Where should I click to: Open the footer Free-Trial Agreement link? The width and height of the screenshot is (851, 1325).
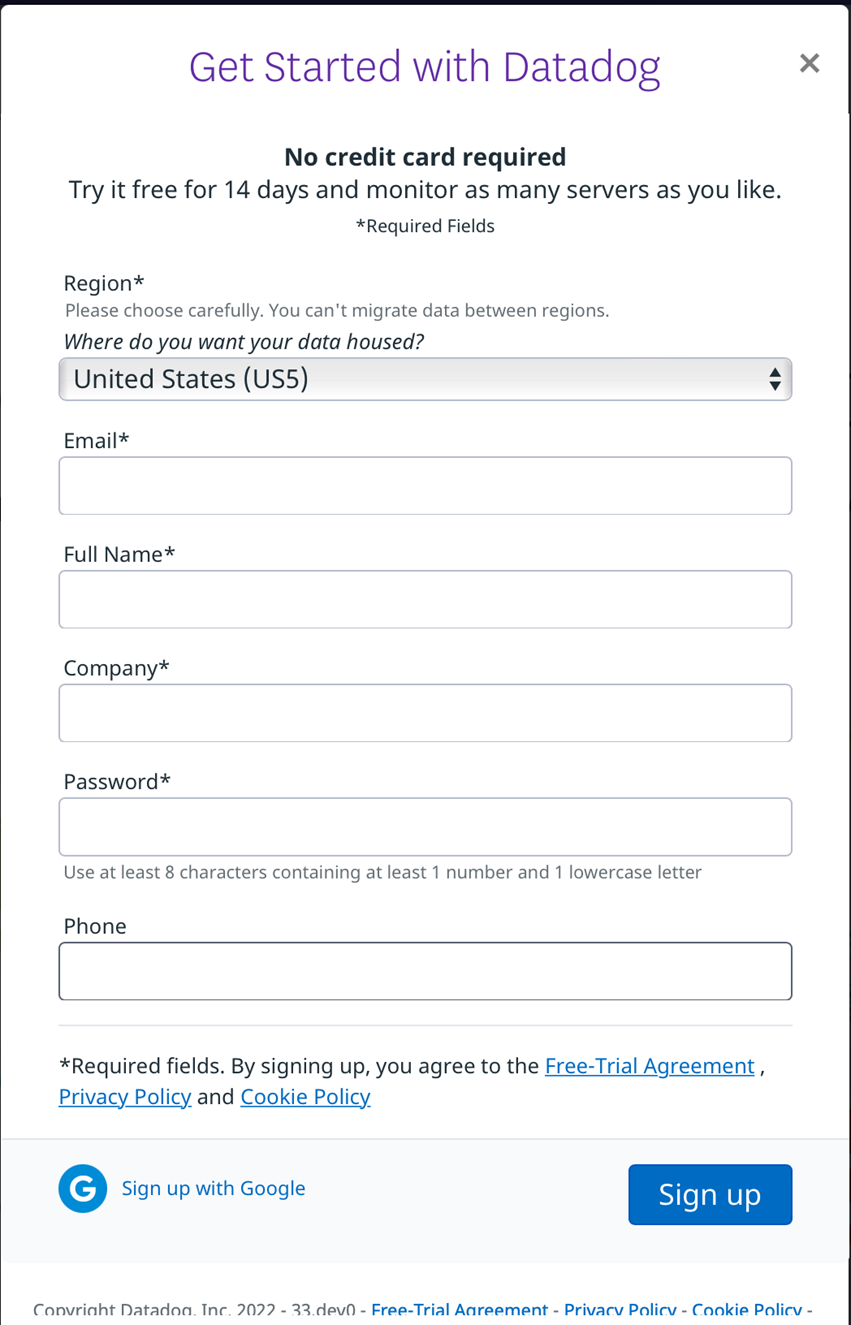coord(459,1310)
